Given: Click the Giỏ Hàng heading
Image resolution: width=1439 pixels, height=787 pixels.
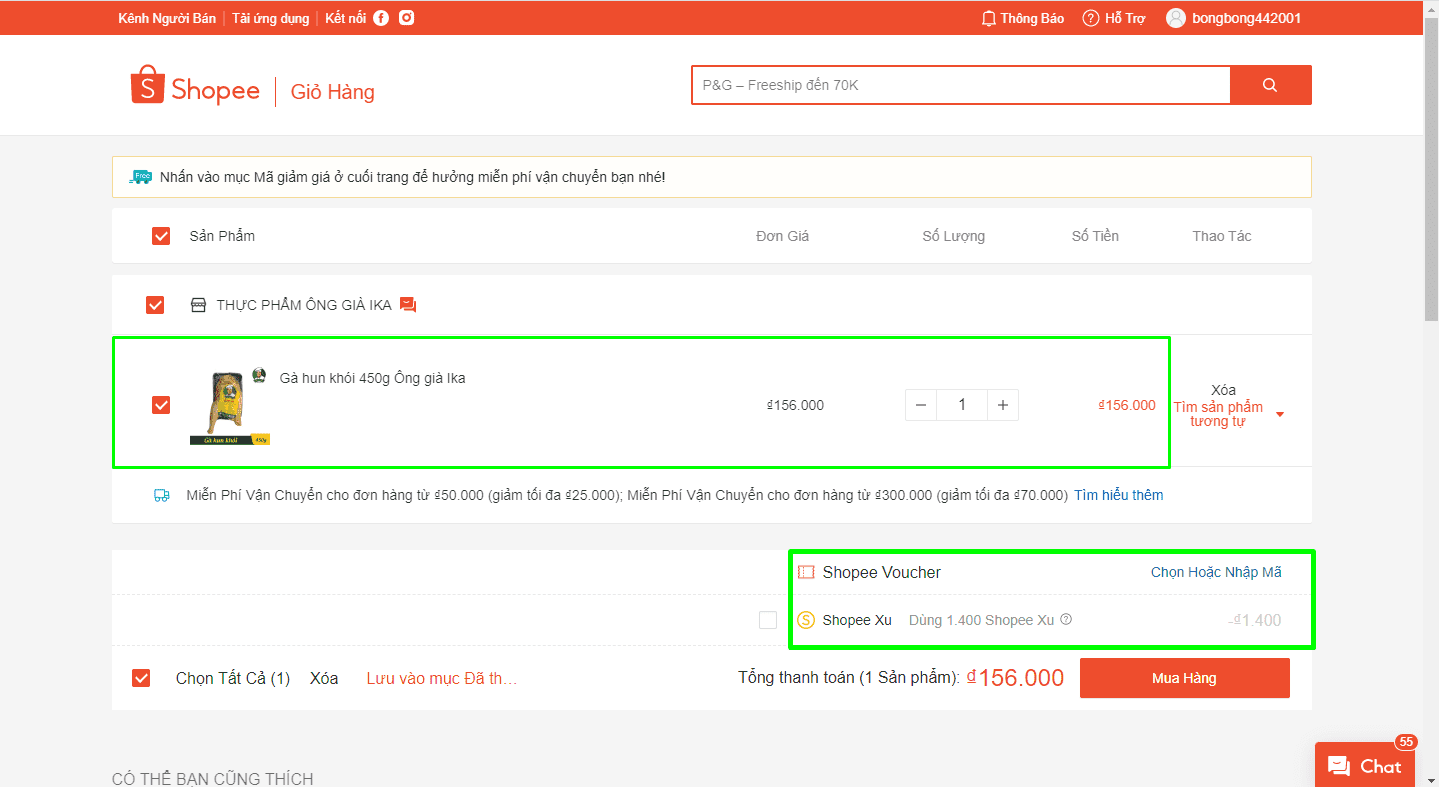Looking at the screenshot, I should pyautogui.click(x=333, y=92).
